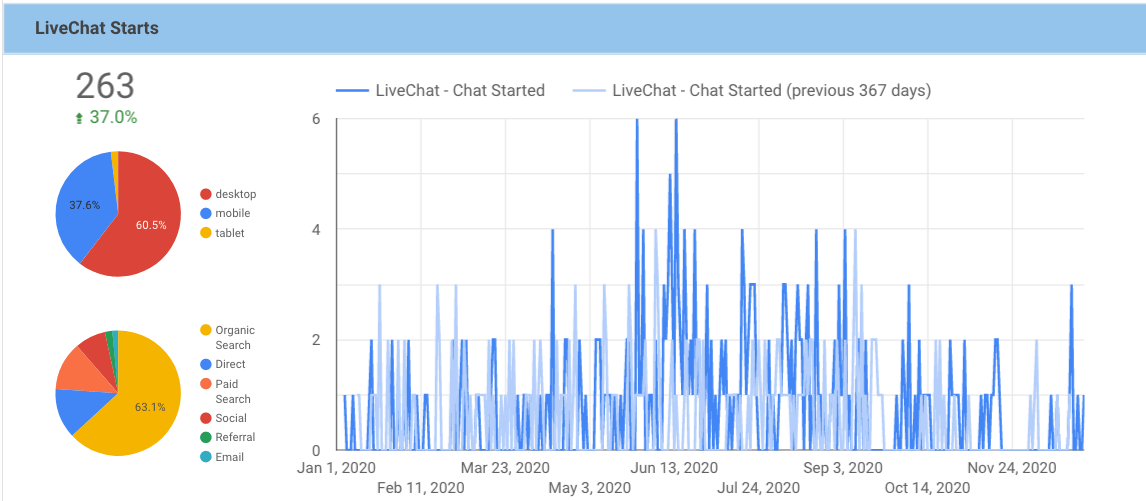Click the Paid Search legend dot

click(205, 384)
